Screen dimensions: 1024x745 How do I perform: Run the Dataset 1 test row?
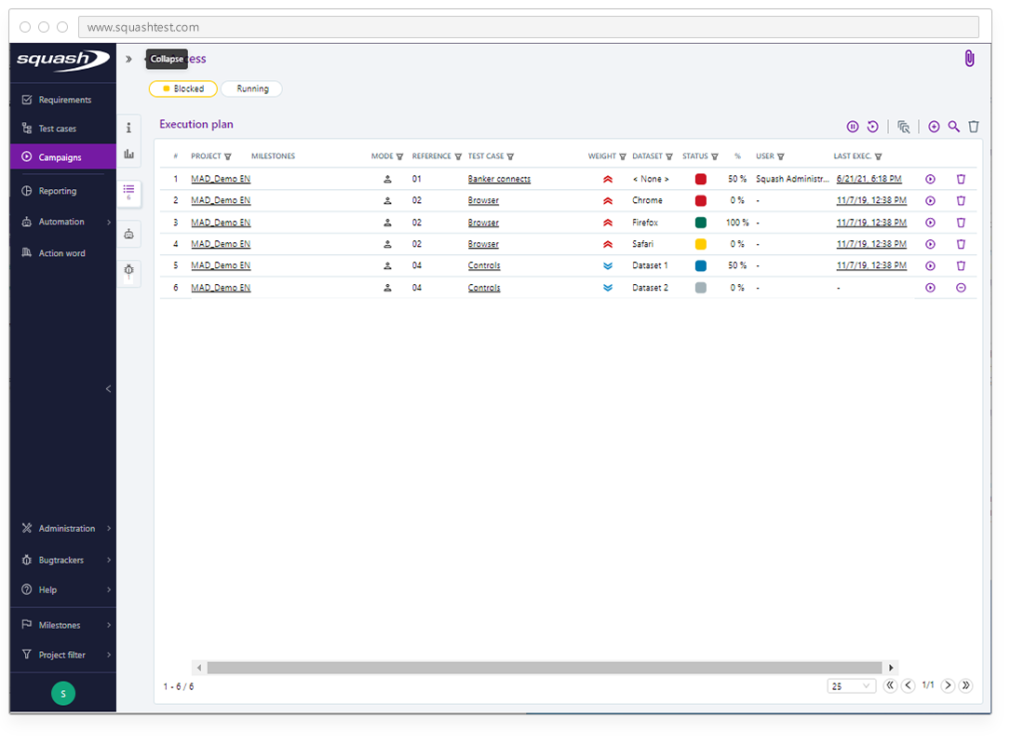pos(930,266)
